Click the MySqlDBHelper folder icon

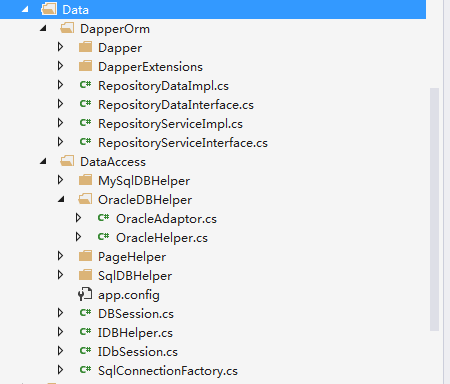point(85,180)
